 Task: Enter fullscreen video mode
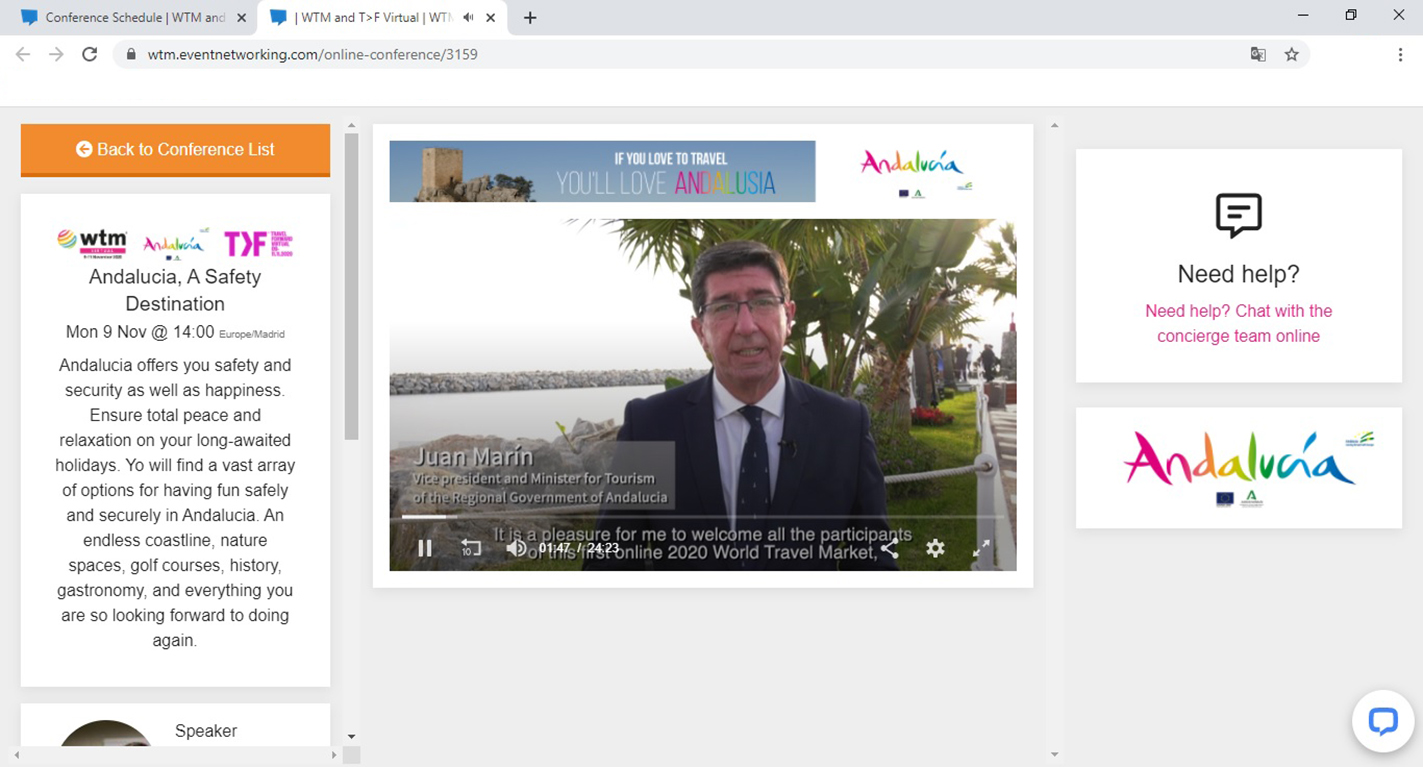point(982,548)
